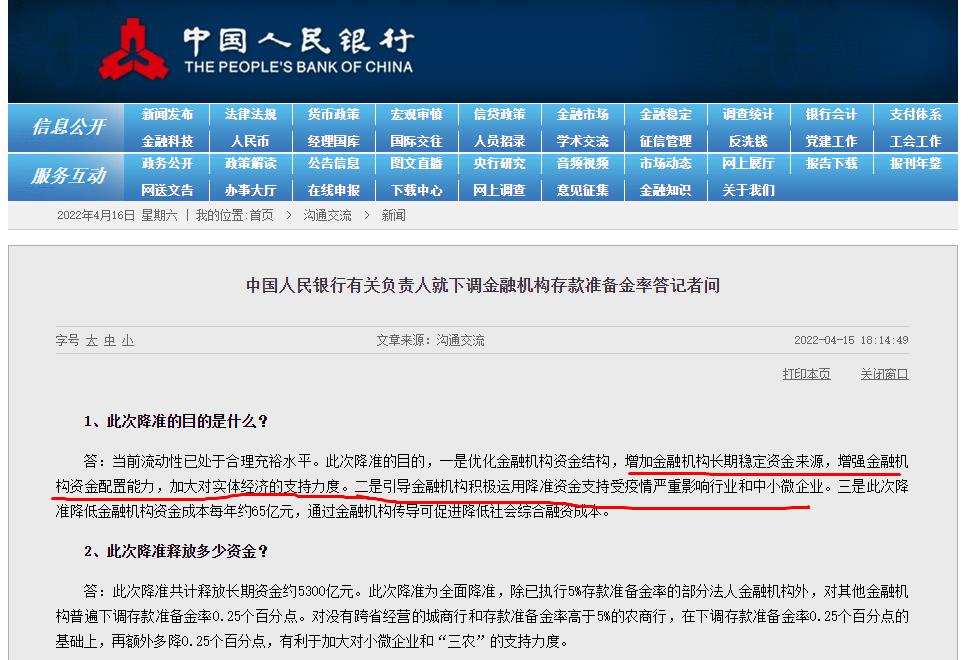Go to 政务公开 under 服务互动
The height and width of the screenshot is (660, 971).
tap(167, 163)
